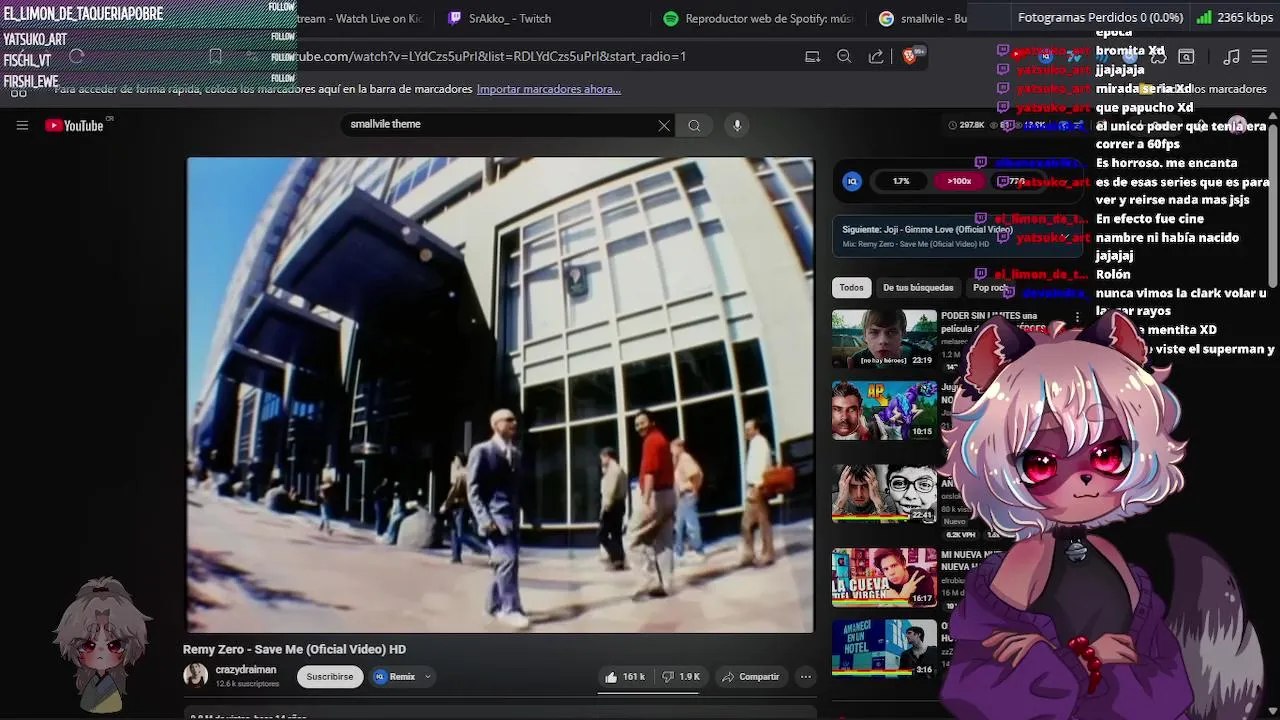Click the video title Remy Zero - Save Me
This screenshot has height=720, width=1280.
click(294, 649)
